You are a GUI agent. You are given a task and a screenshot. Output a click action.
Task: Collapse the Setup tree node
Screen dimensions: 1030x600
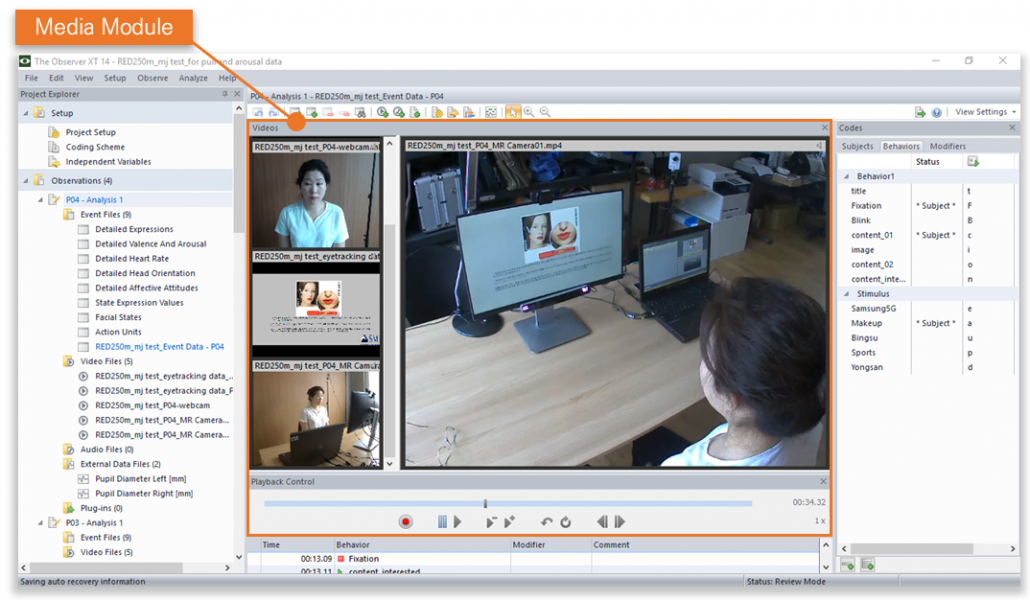[26, 113]
